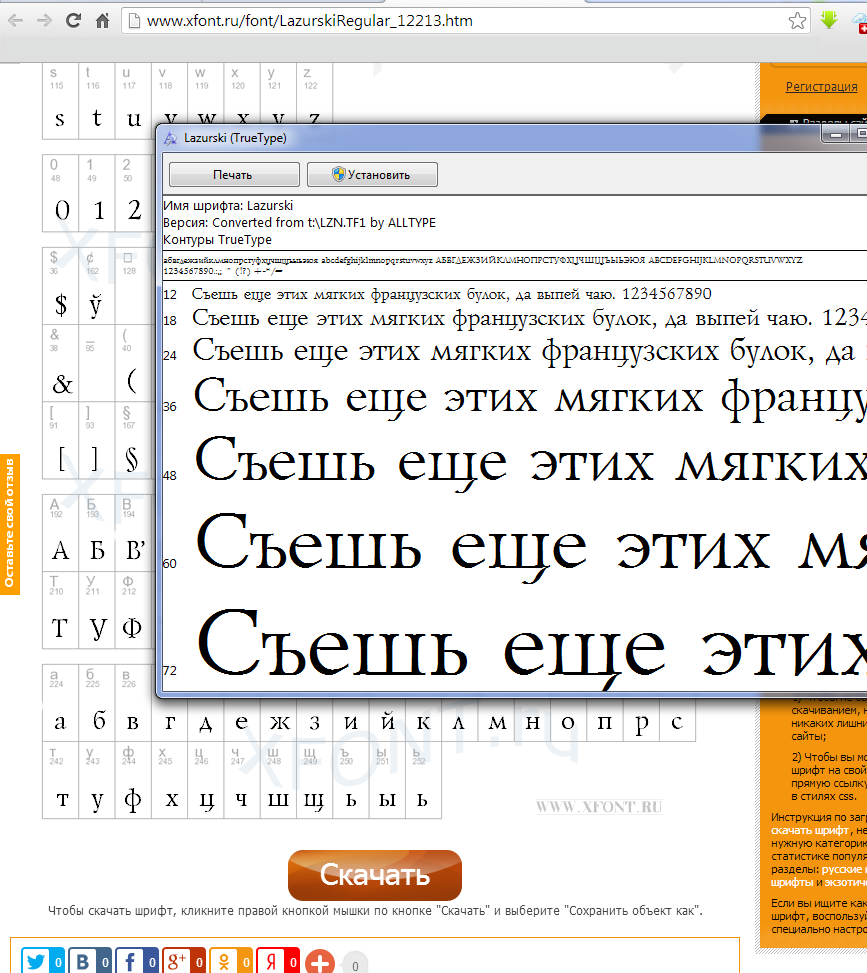867x973 pixels.
Task: Select the 12 point sample line
Action: 451,294
